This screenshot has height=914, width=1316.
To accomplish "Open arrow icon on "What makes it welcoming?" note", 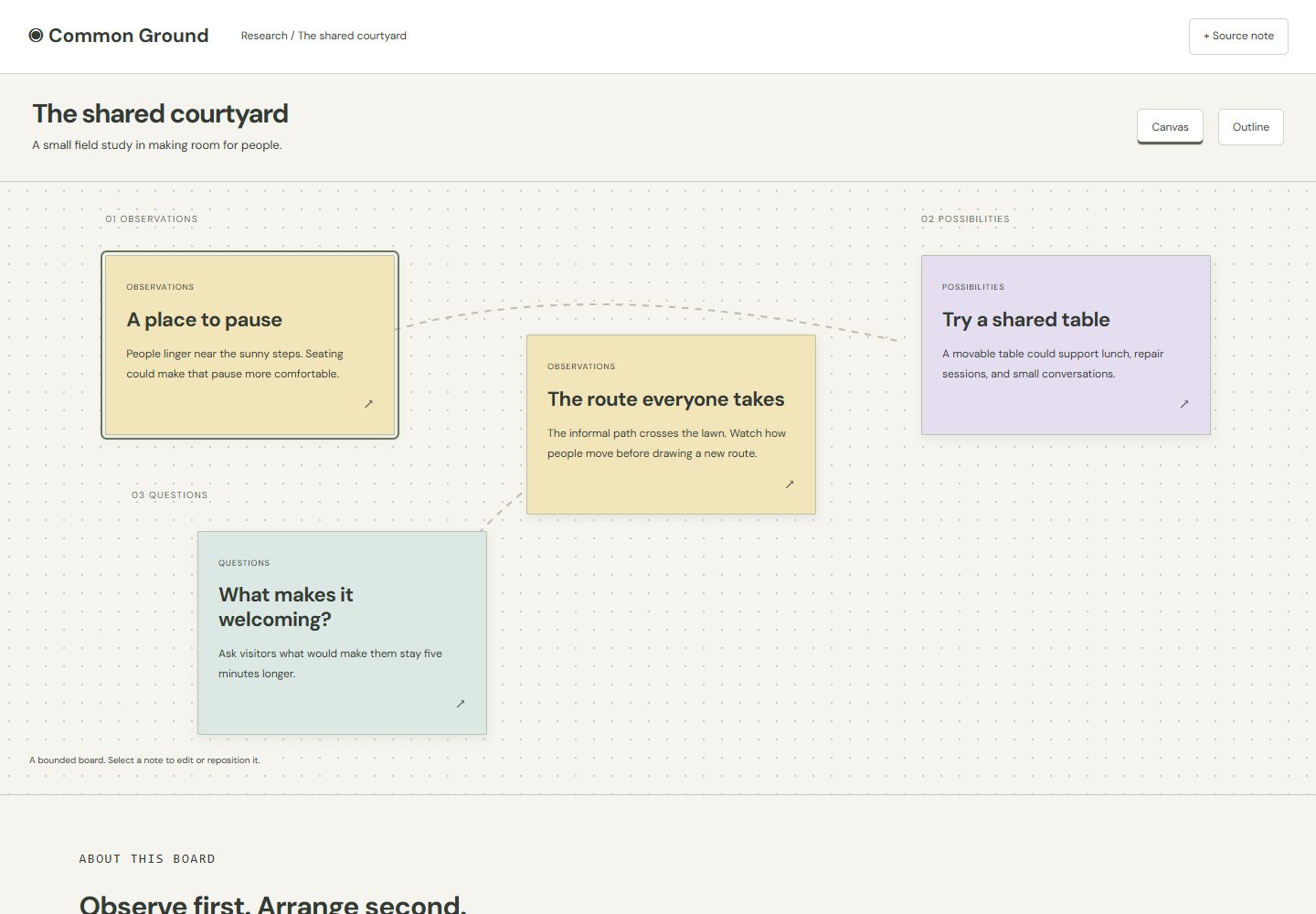I will (461, 704).
